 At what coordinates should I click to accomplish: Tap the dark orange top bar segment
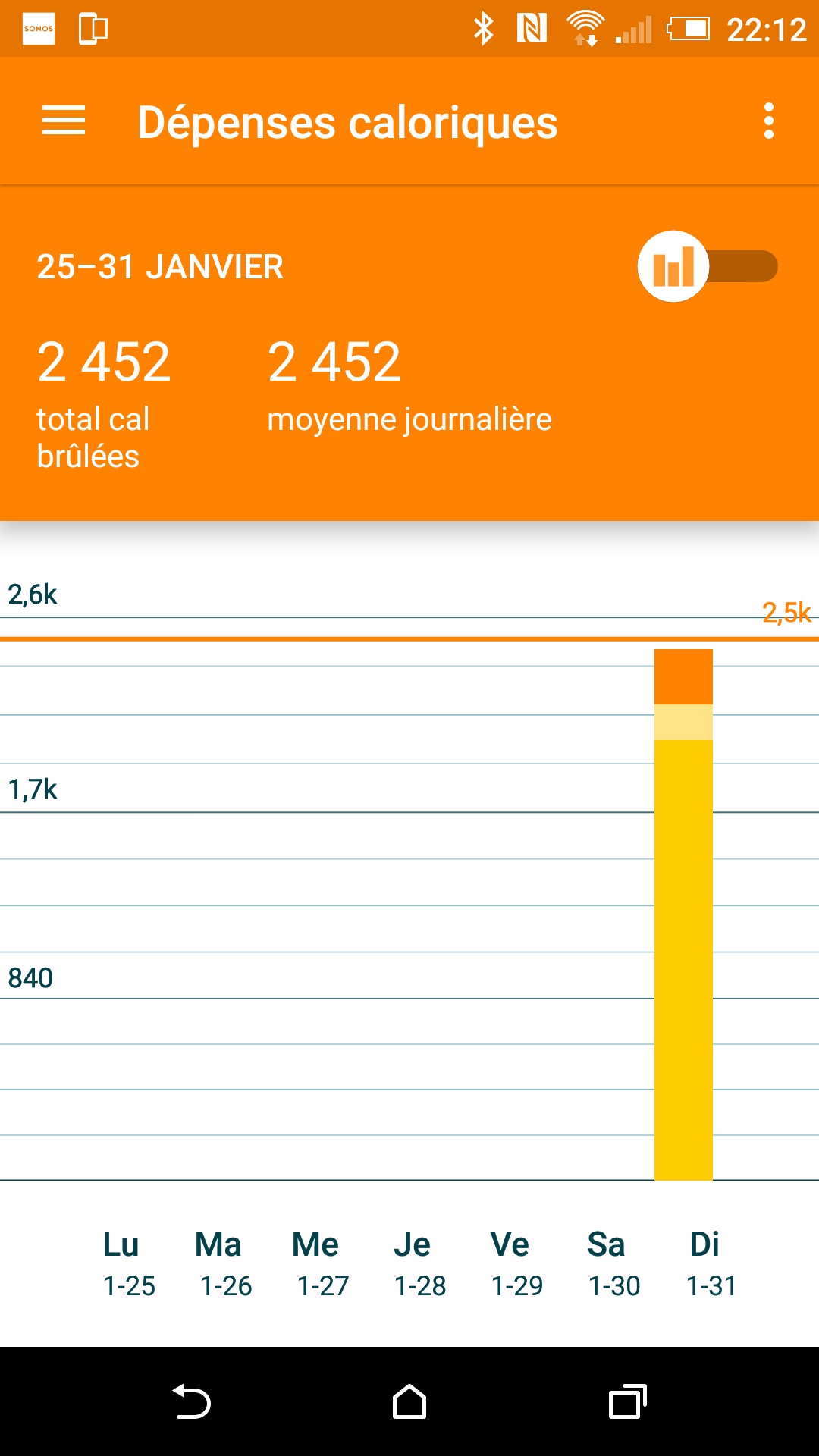(683, 676)
